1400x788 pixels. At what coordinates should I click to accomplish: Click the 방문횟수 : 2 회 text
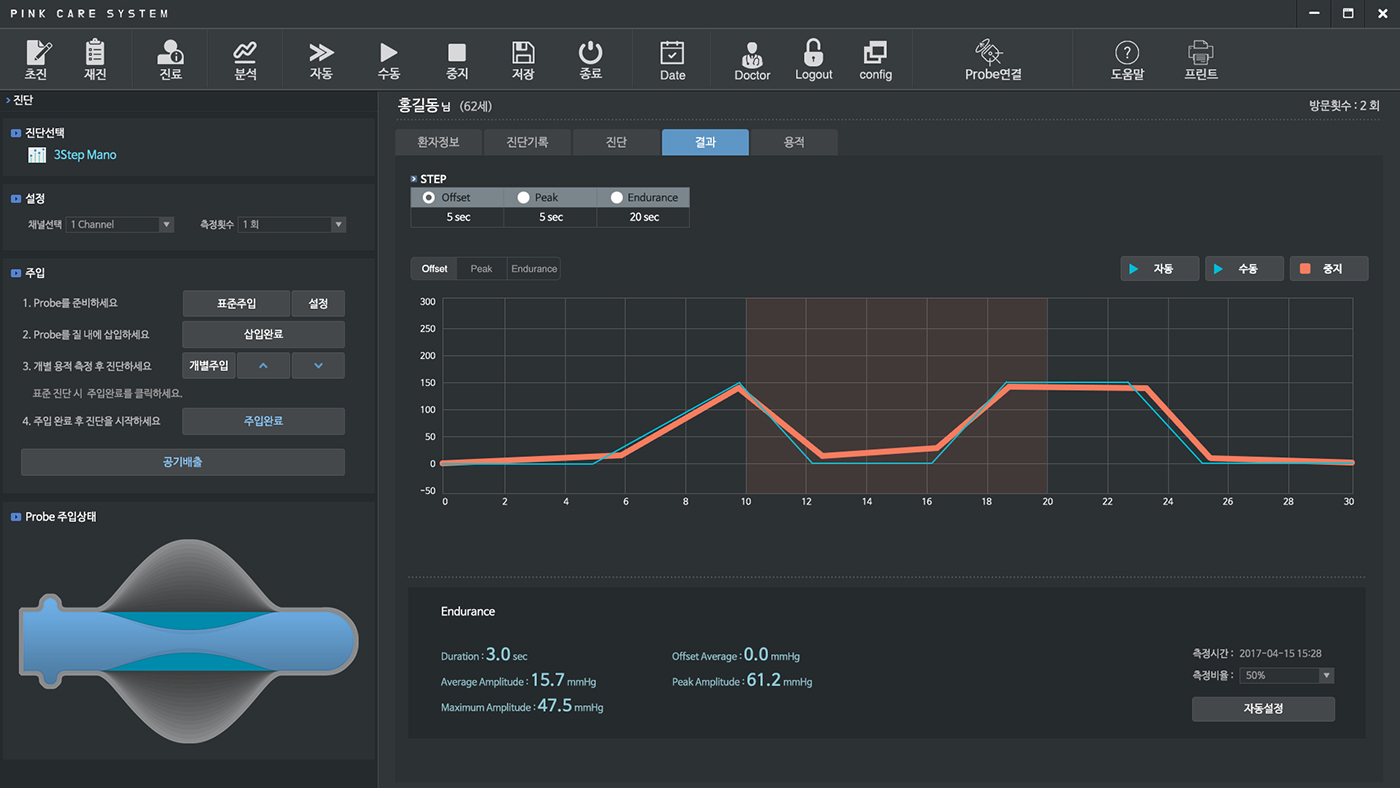[x=1344, y=105]
